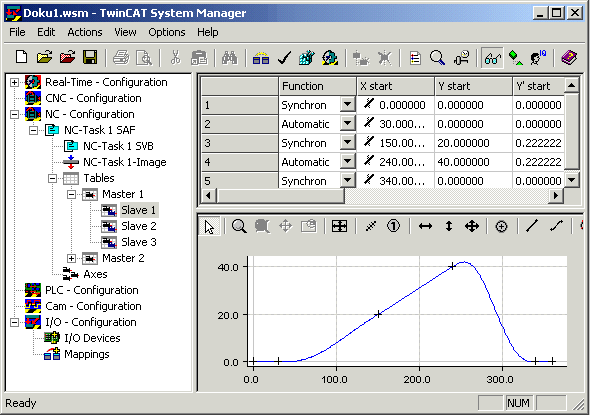
Task: Click the Print Preview icon
Action: tap(144, 58)
